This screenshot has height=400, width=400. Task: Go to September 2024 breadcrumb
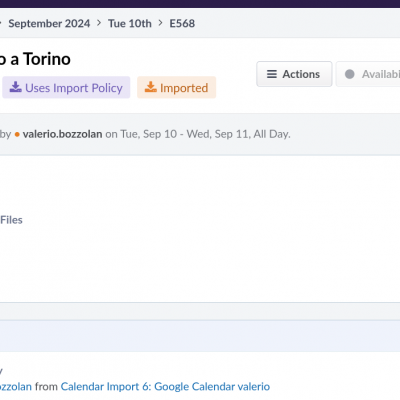pyautogui.click(x=49, y=23)
